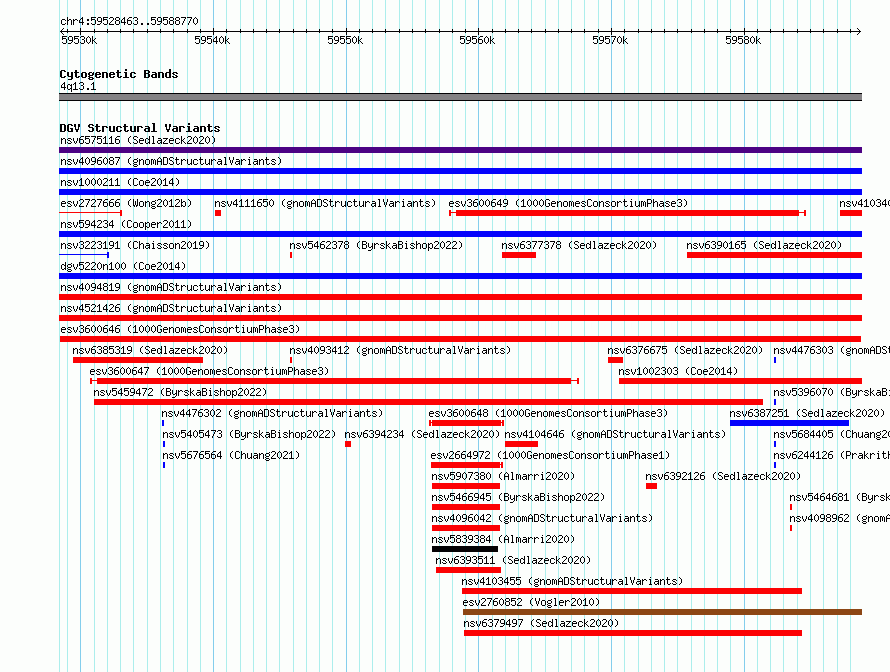The image size is (890, 672).
Task: Click the 4q13.1 cytogenetic band bar
Action: click(460, 97)
